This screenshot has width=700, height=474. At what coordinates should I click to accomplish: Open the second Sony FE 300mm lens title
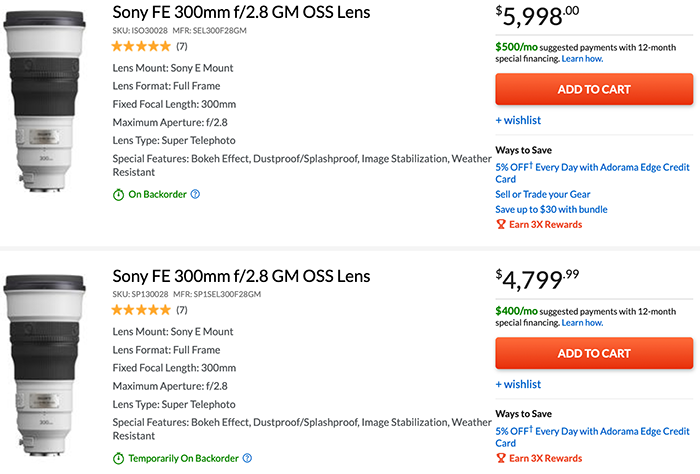tap(240, 276)
